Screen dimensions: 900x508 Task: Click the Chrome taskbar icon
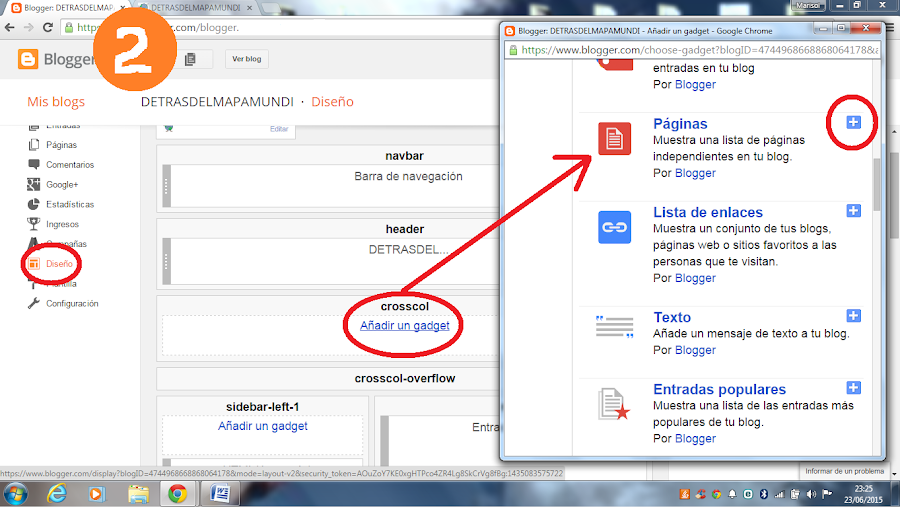coord(177,494)
